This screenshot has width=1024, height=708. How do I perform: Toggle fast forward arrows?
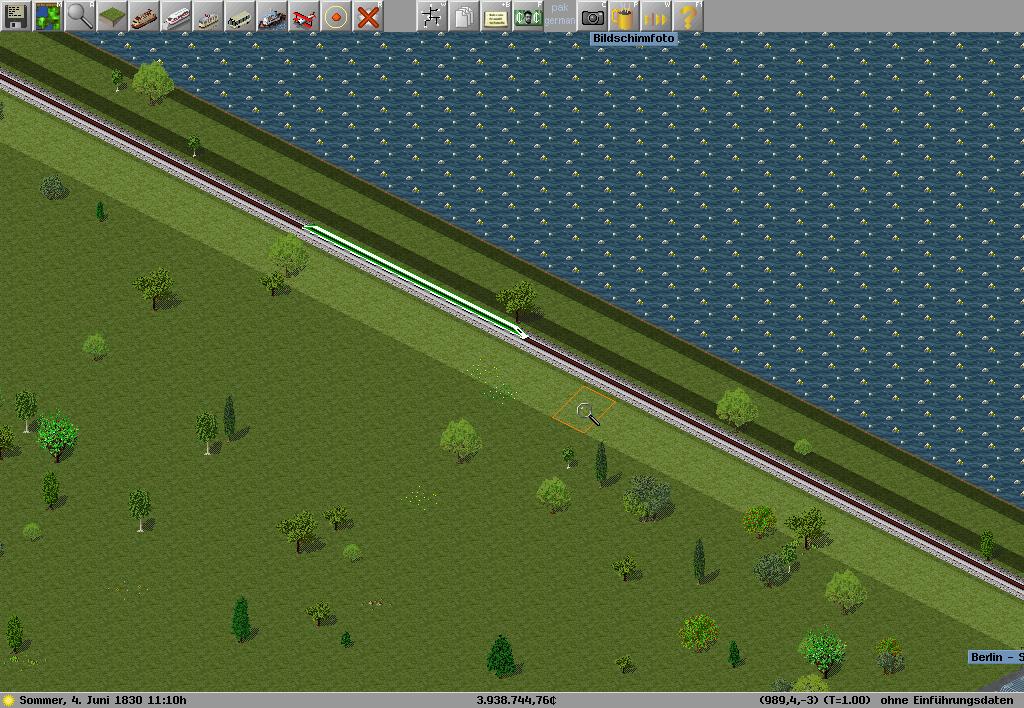click(655, 16)
